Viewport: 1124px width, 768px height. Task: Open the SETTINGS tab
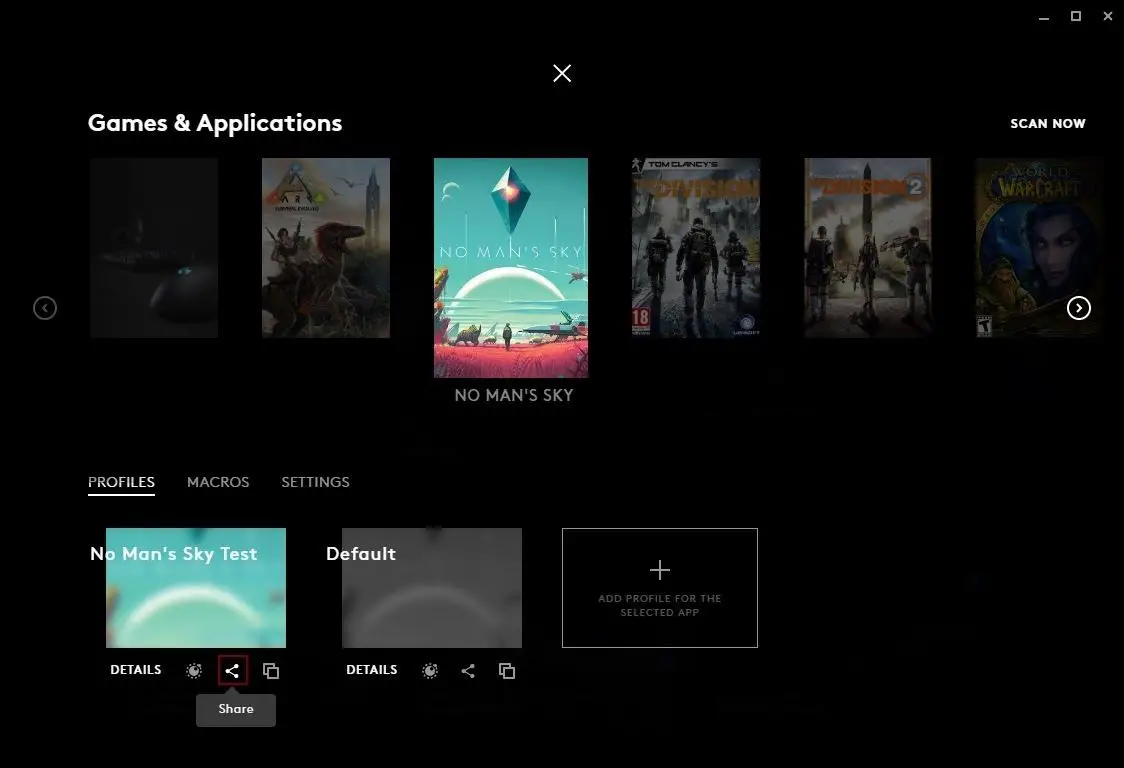[315, 482]
